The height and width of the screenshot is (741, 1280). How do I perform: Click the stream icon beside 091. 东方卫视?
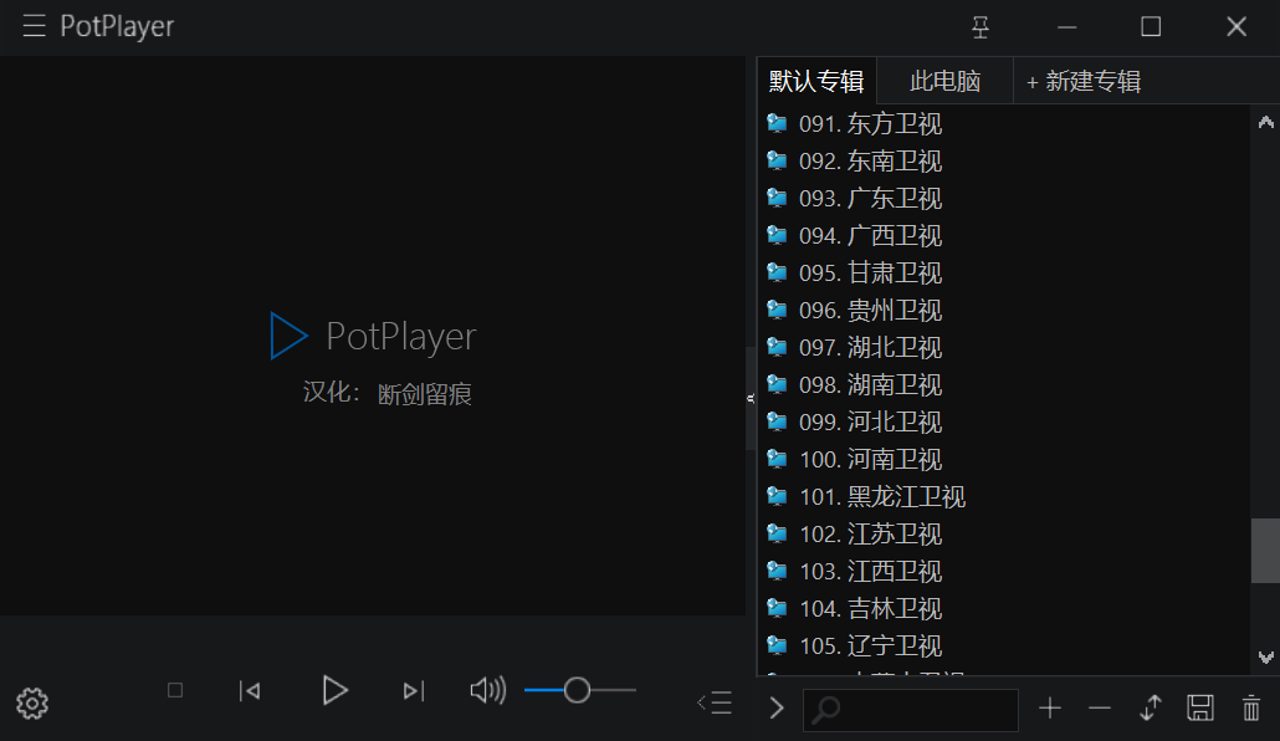777,123
